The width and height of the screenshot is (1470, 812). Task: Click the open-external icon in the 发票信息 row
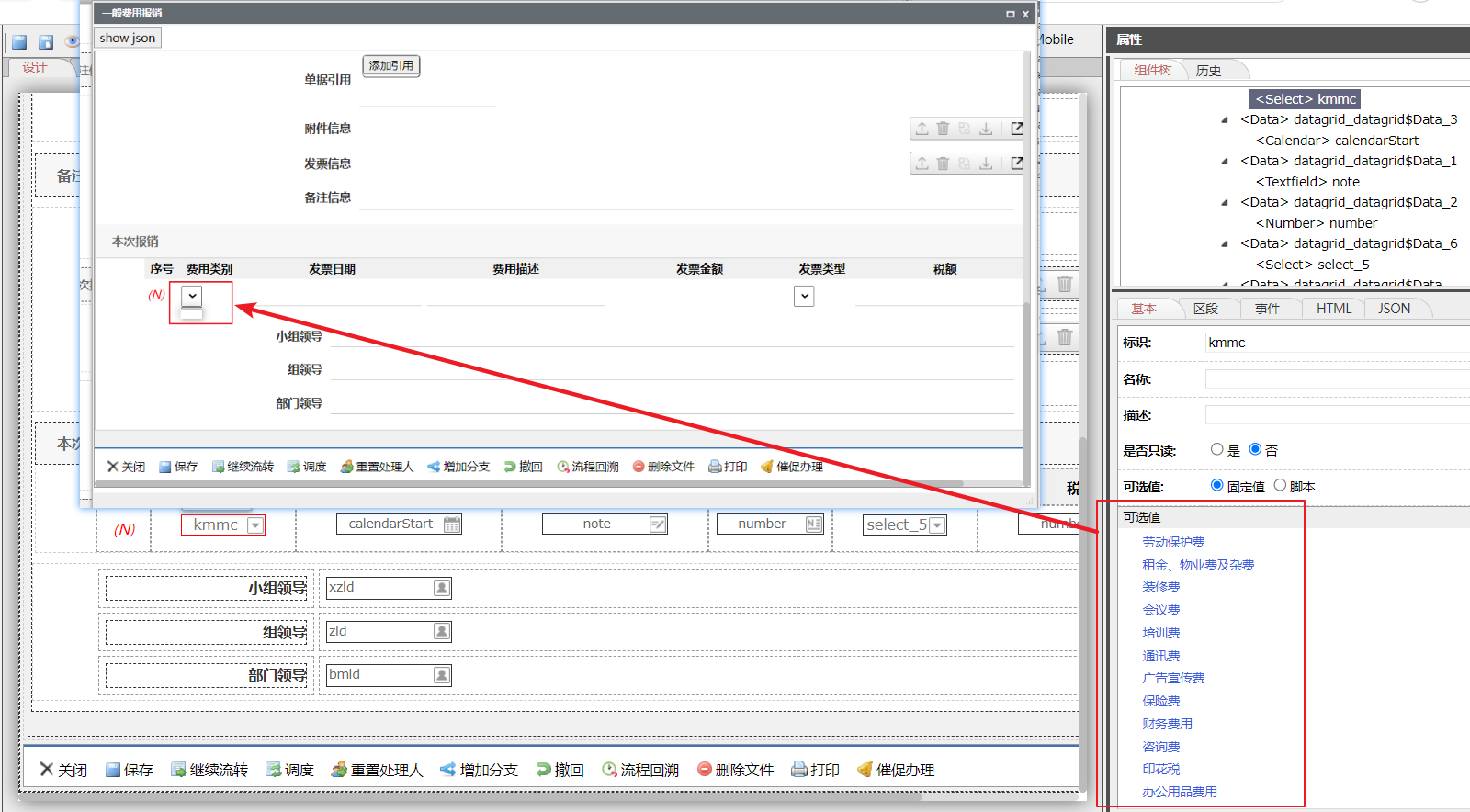click(1017, 164)
